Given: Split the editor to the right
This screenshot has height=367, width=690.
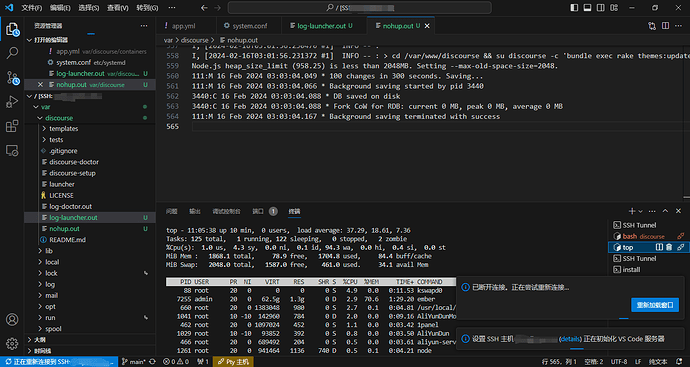Looking at the screenshot, I should click(x=665, y=26).
